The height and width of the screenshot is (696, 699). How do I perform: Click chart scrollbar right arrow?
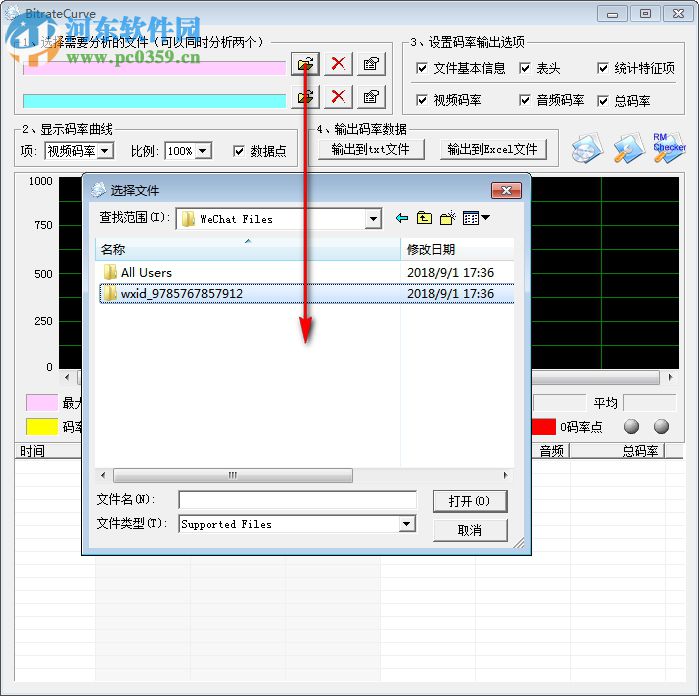tap(670, 377)
